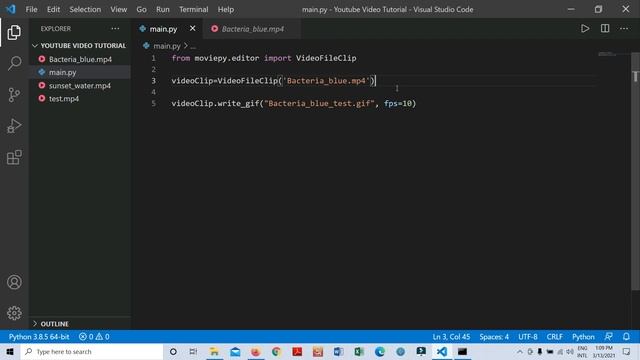640x360 pixels.
Task: Open test.mp4 in file tree
Action: (x=80, y=99)
